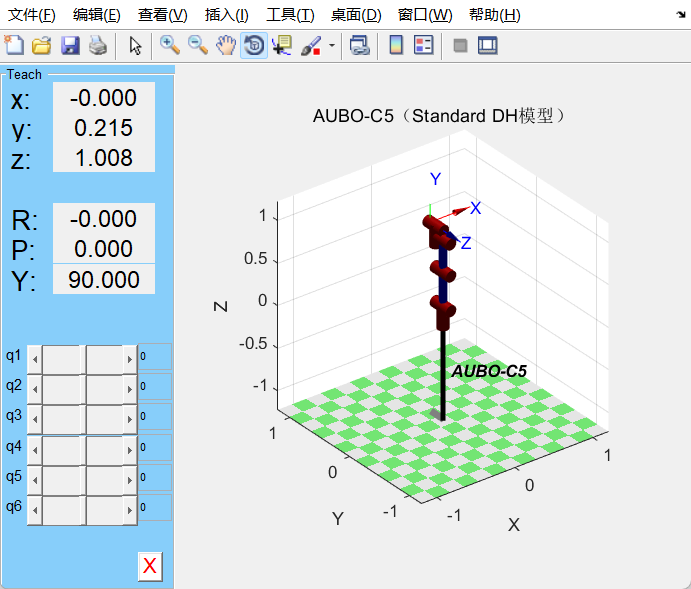Click the Insert Legend icon
This screenshot has height=589, width=691.
(424, 45)
